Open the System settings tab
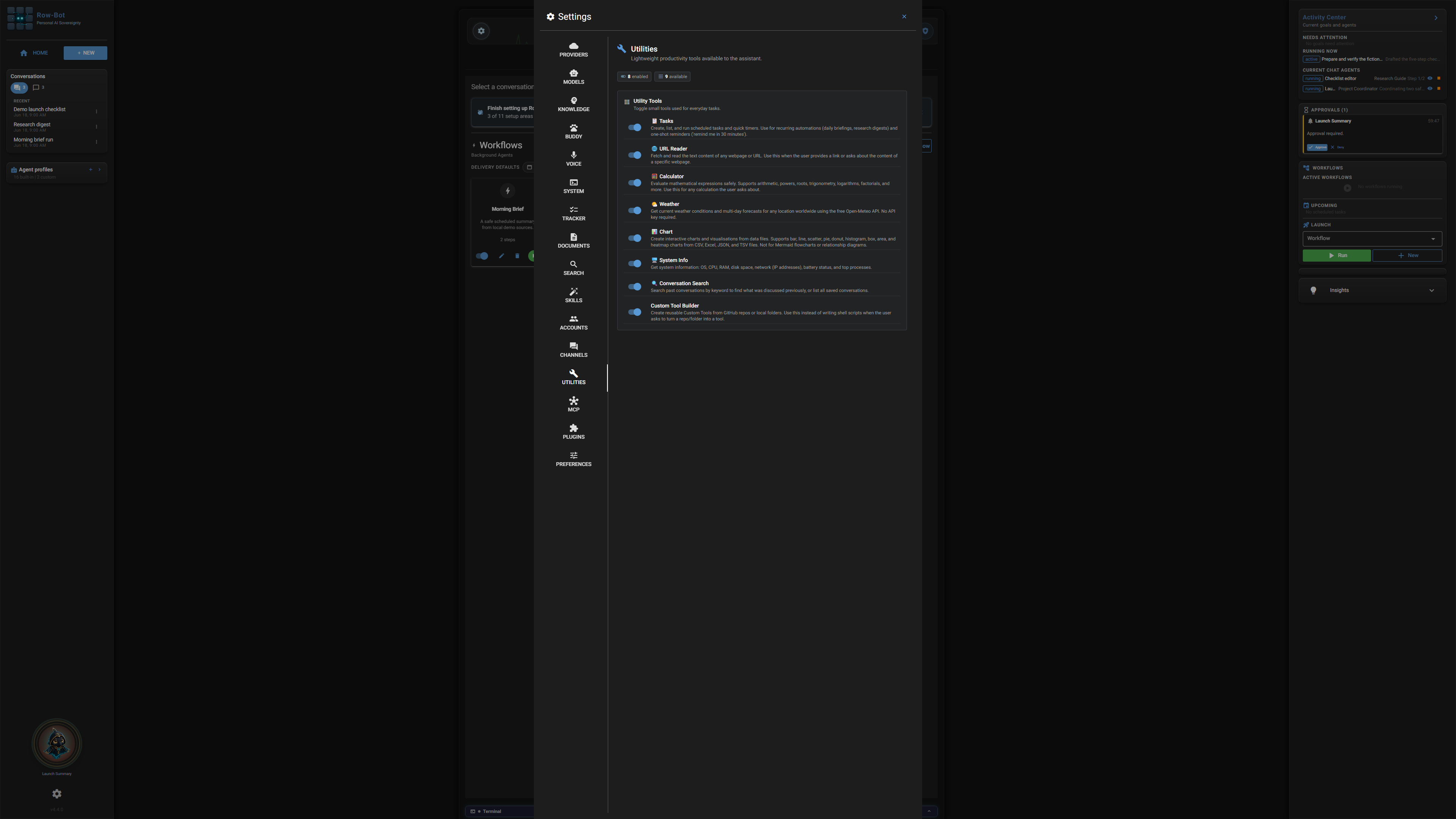 573,187
